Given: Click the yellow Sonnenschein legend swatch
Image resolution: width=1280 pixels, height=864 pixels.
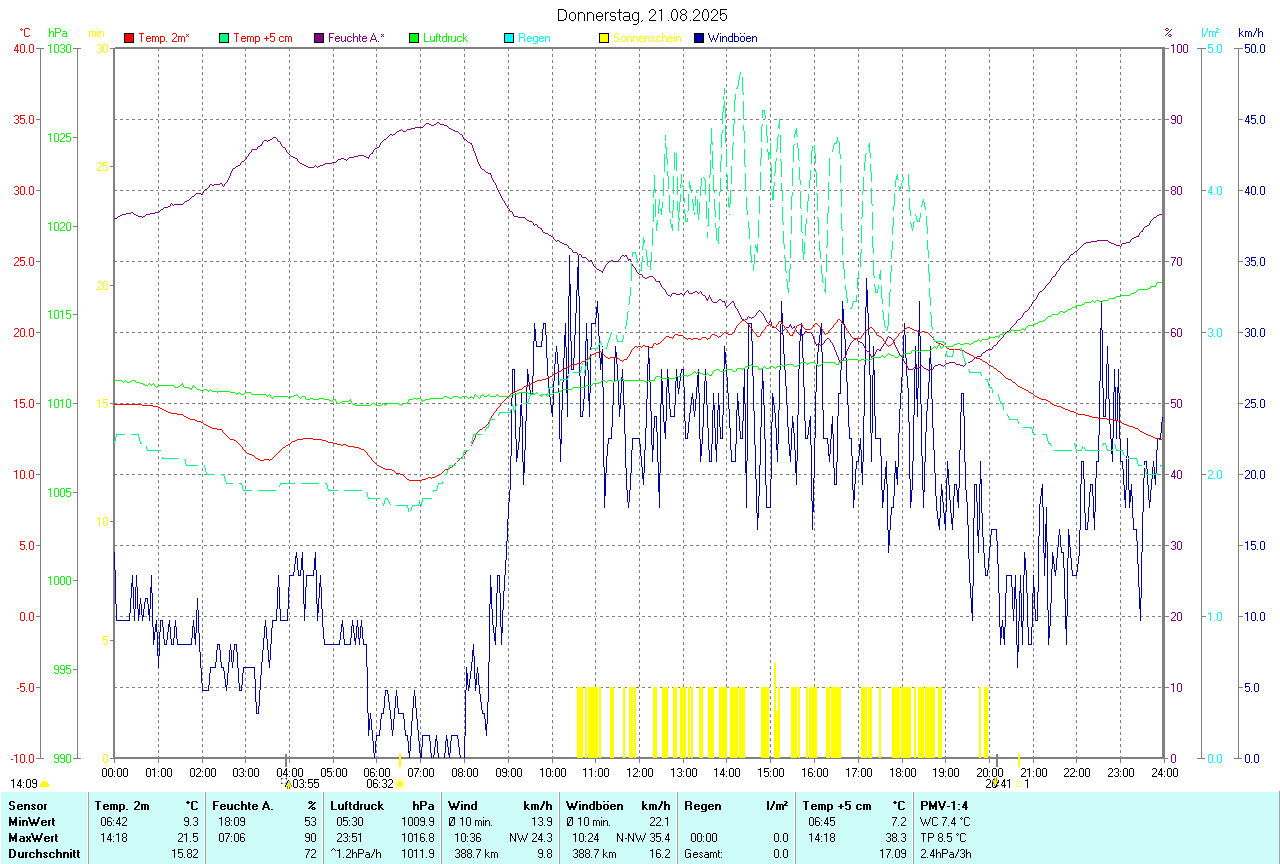Looking at the screenshot, I should click(604, 38).
